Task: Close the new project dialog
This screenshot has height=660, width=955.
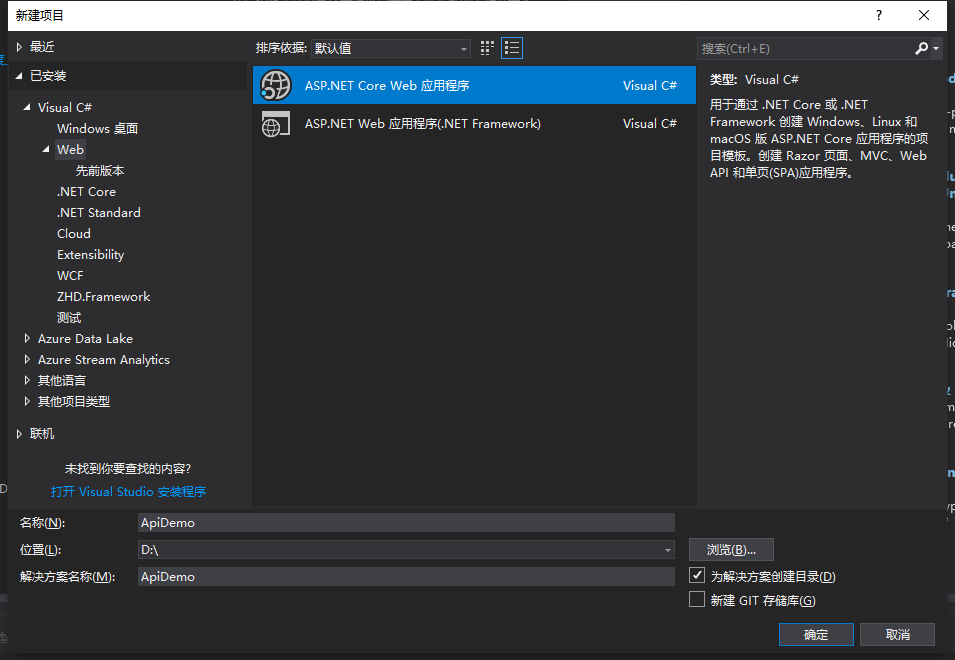Action: tap(924, 15)
